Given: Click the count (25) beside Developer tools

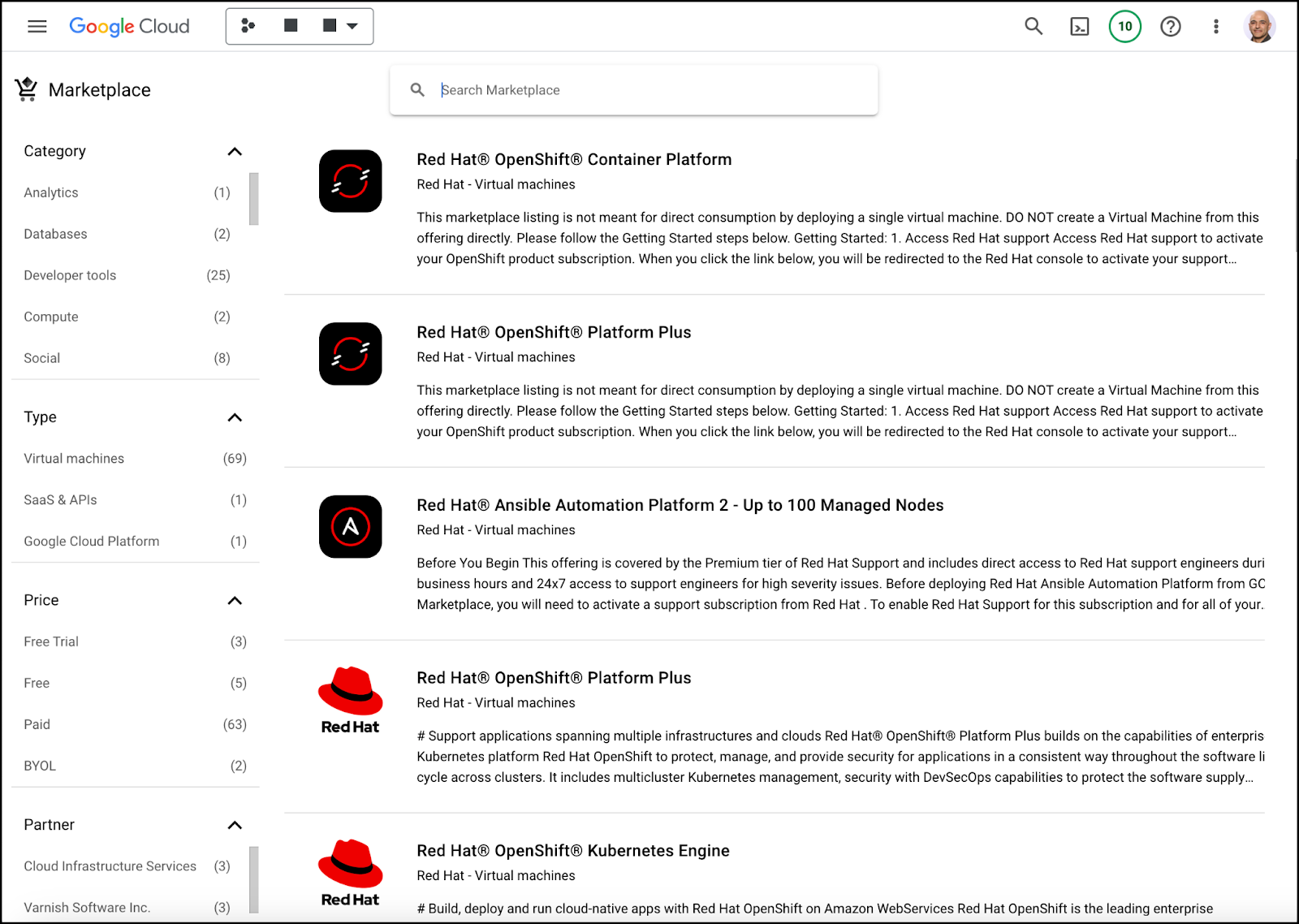Looking at the screenshot, I should click(x=218, y=275).
